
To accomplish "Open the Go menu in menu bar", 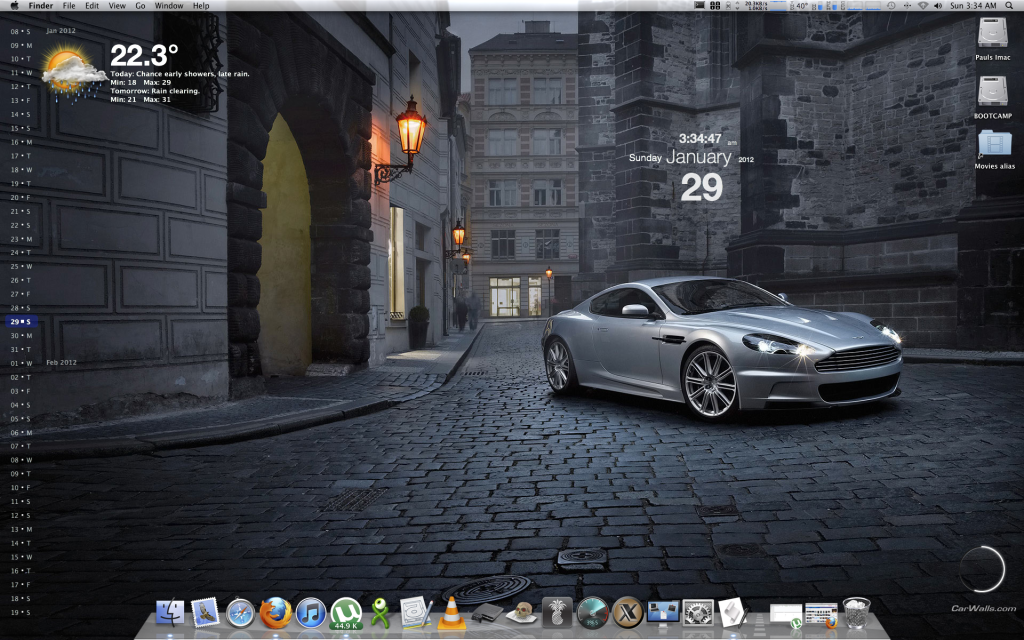I will pyautogui.click(x=140, y=6).
